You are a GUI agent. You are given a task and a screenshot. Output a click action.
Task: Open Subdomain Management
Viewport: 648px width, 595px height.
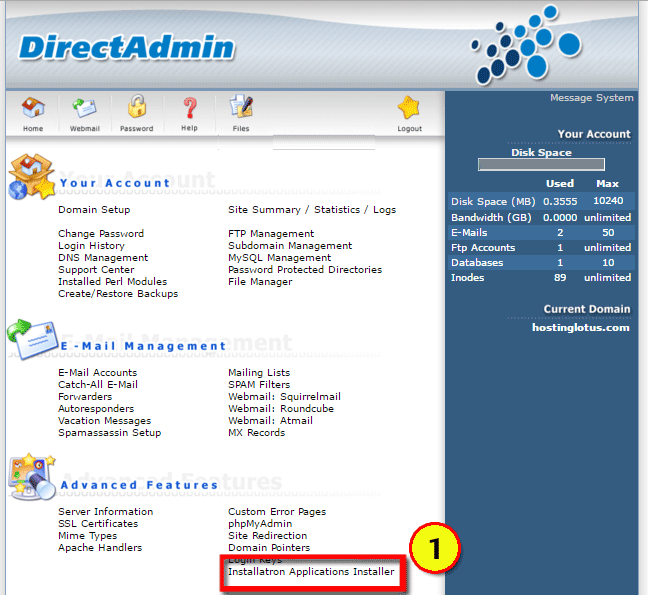coord(290,246)
